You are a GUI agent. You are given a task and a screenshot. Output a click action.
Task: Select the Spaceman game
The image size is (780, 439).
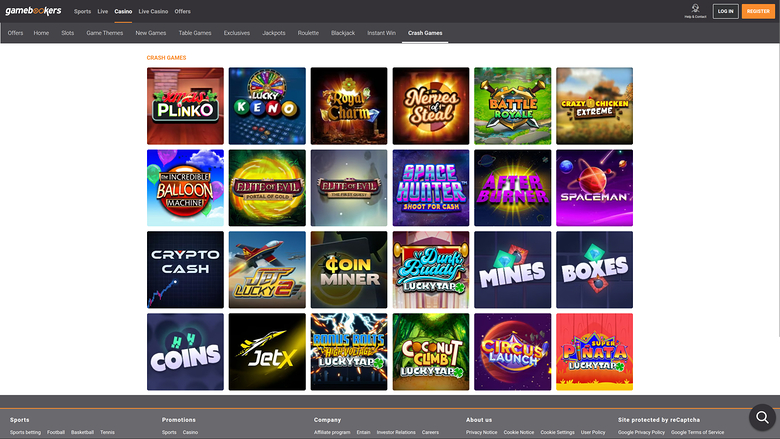coord(594,188)
